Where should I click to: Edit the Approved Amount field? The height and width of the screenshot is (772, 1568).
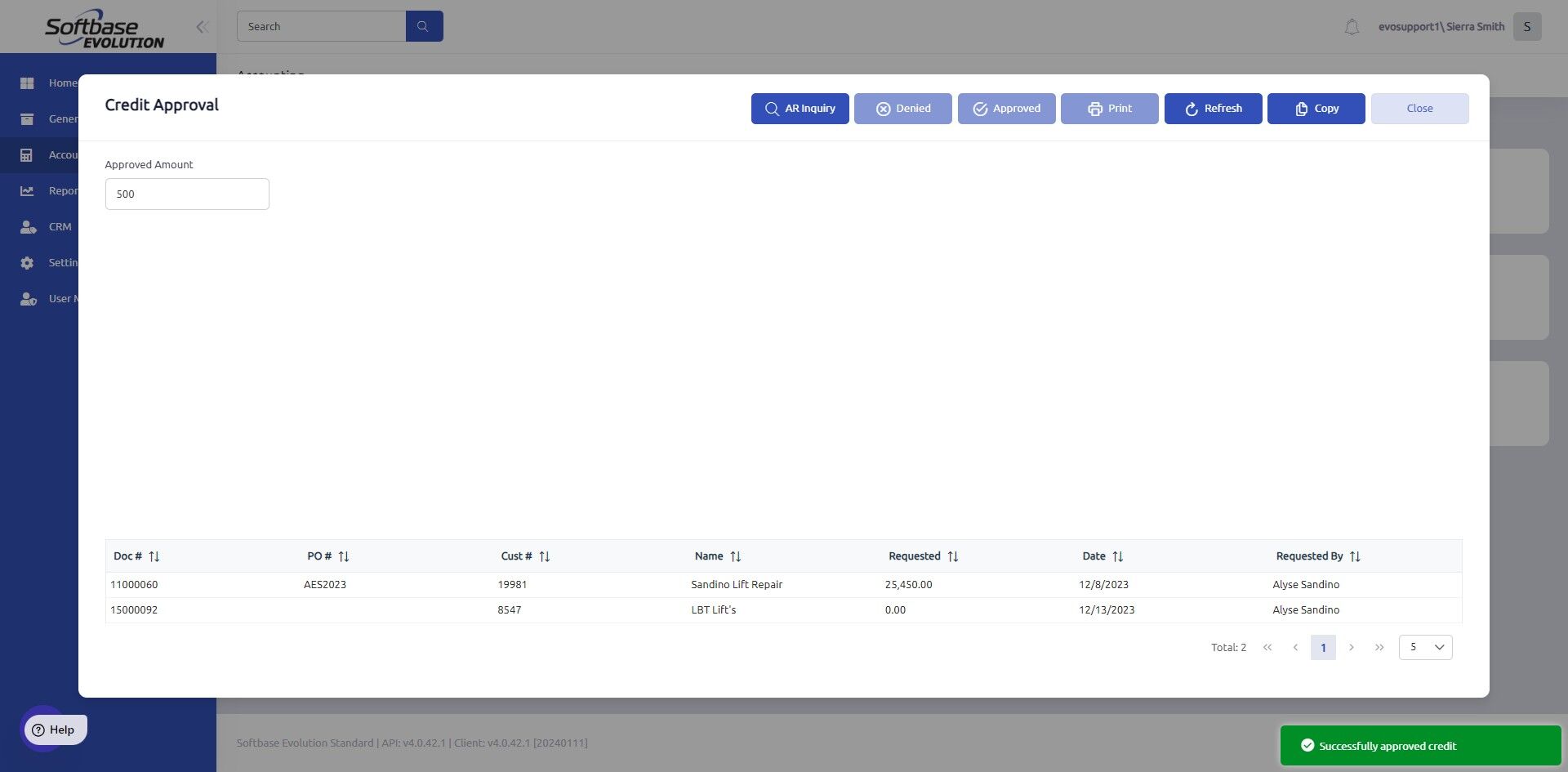[x=187, y=194]
